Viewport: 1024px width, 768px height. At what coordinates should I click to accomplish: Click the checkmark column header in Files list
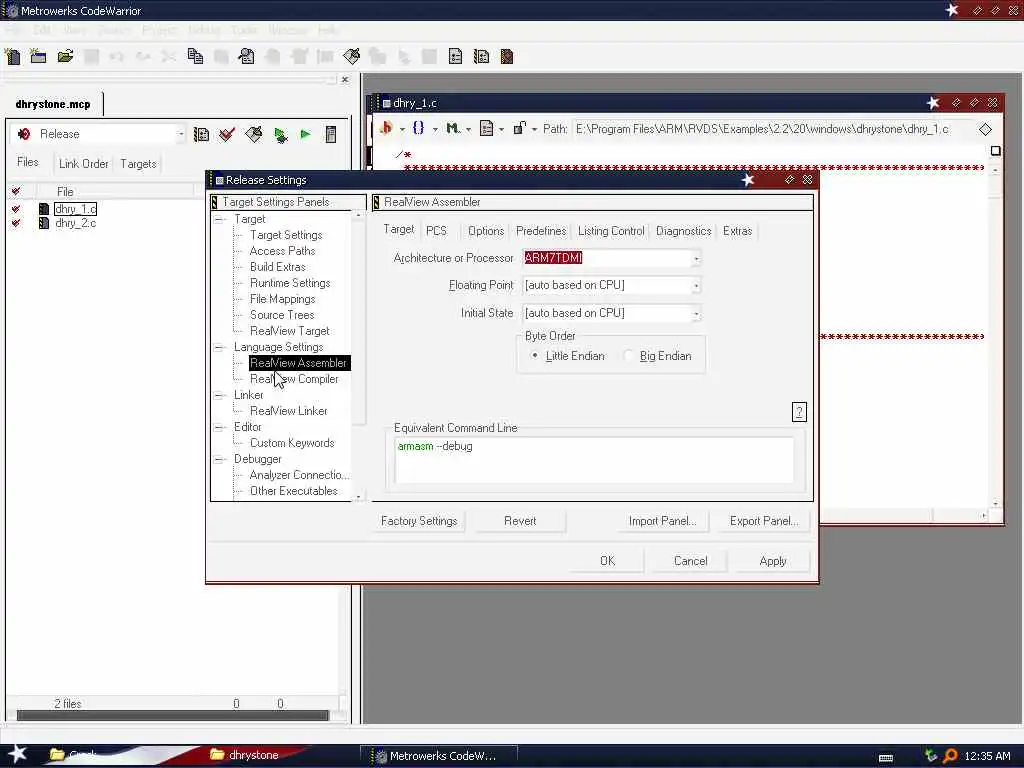[16, 191]
